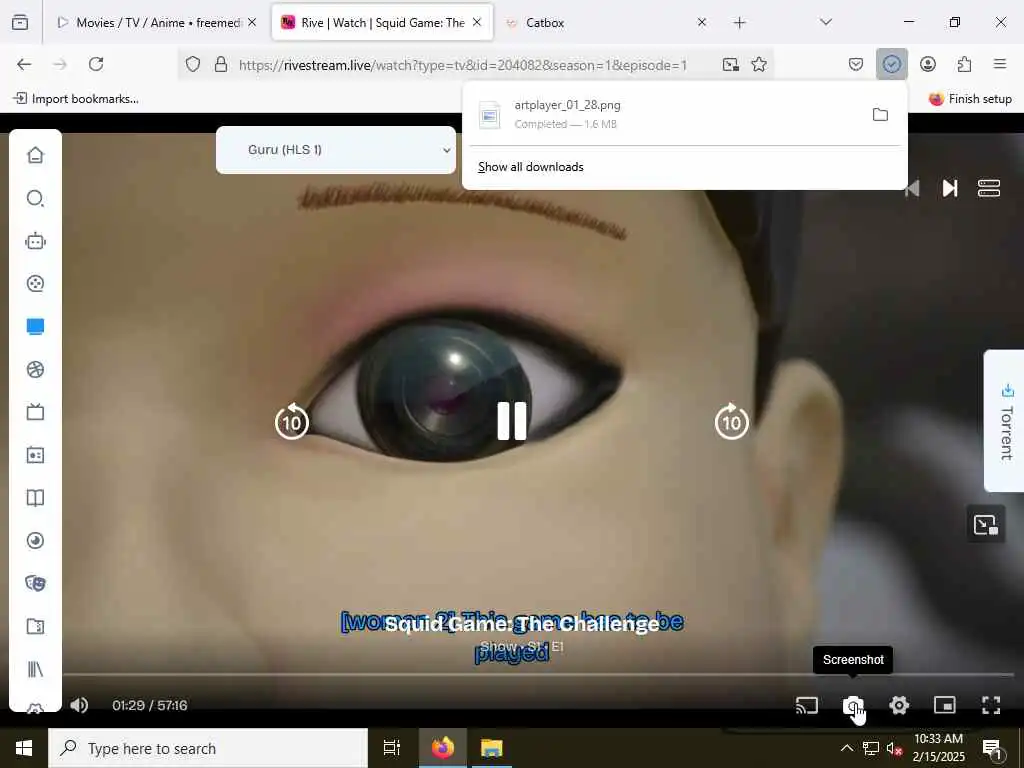Rewind the video by 10 seconds
The height and width of the screenshot is (768, 1024).
[x=291, y=422]
